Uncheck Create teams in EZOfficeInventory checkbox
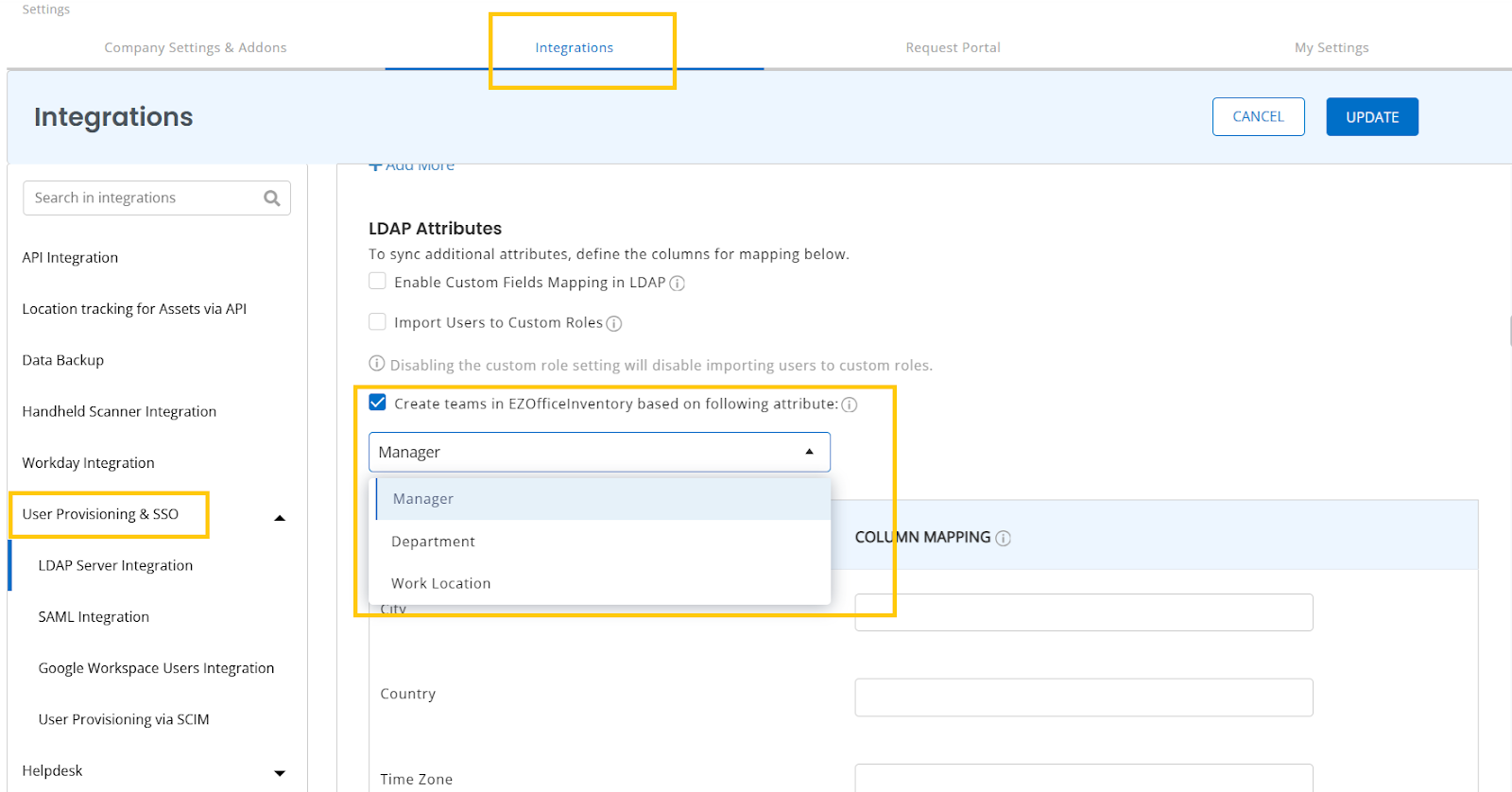 (377, 403)
